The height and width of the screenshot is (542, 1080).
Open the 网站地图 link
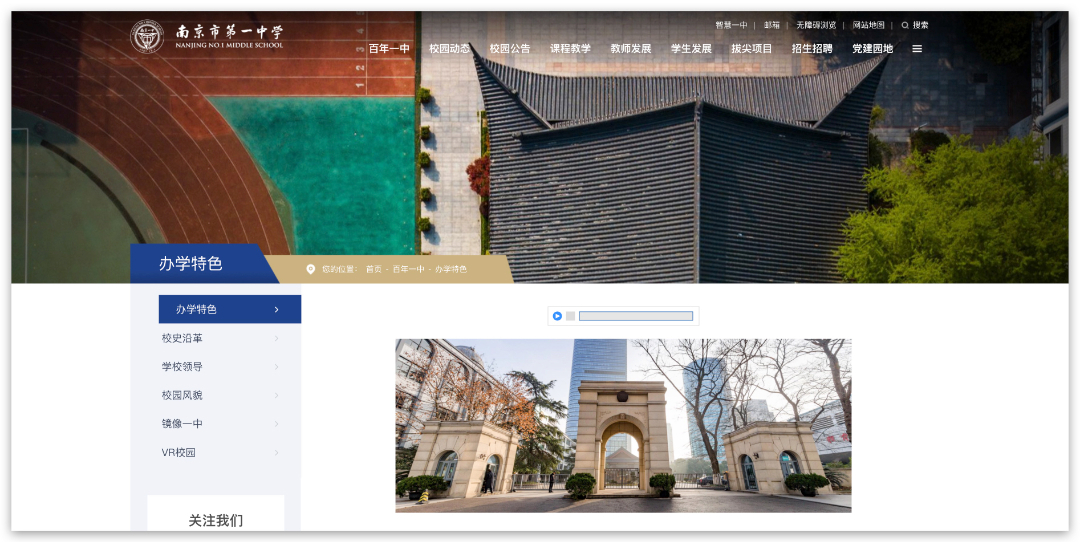(868, 25)
